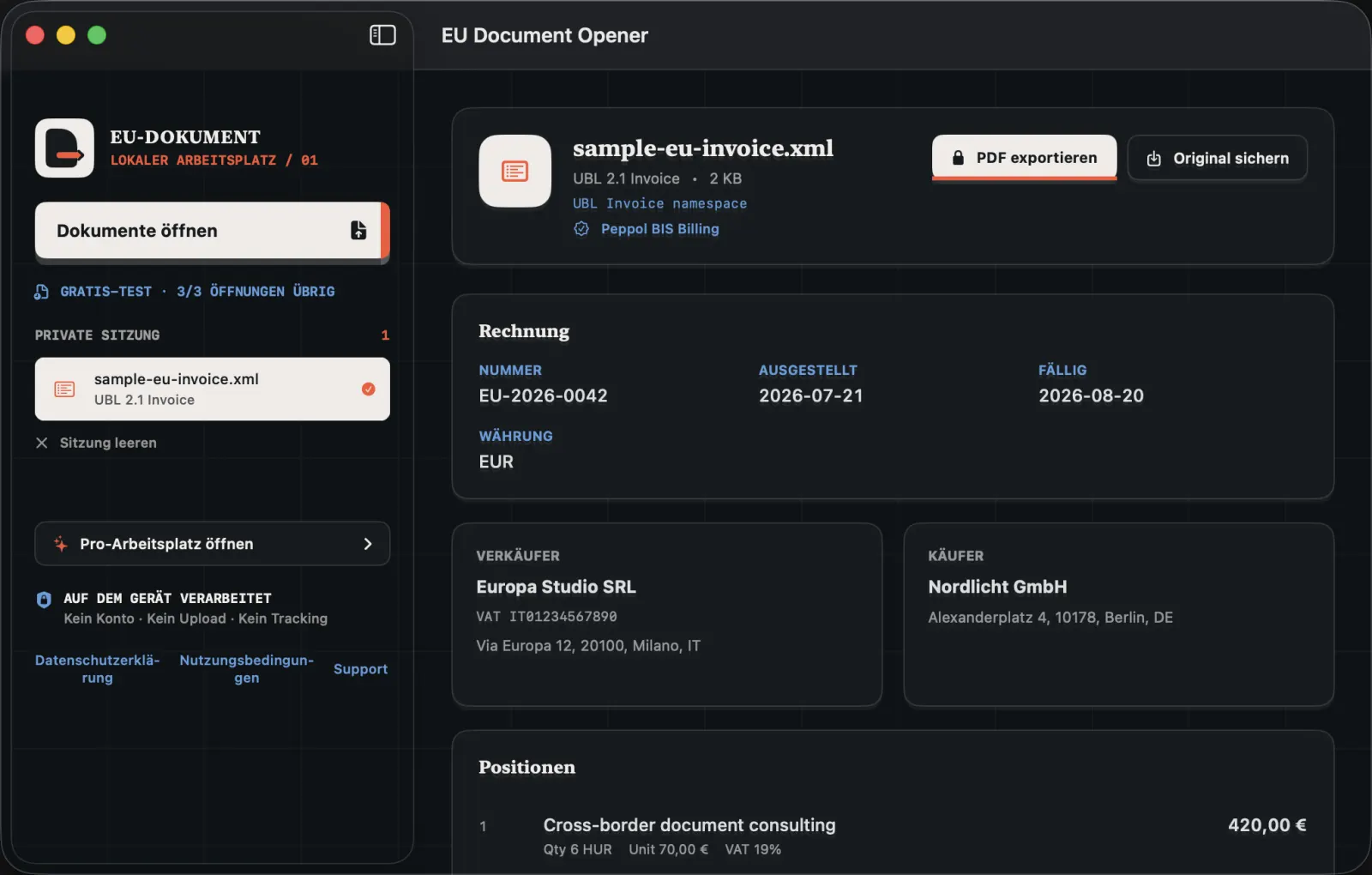Click the X icon beside Sitzung leeren
This screenshot has height=875, width=1372.
pos(42,443)
